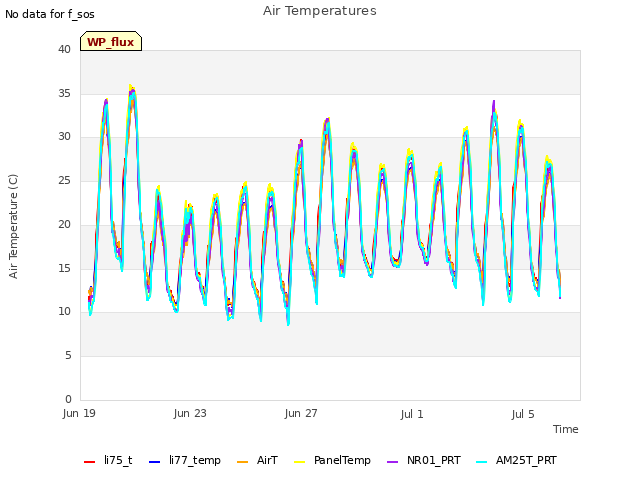This screenshot has width=640, height=480.
Task: Click the lowest temperature trough before Jun 27
Action: coord(288,323)
